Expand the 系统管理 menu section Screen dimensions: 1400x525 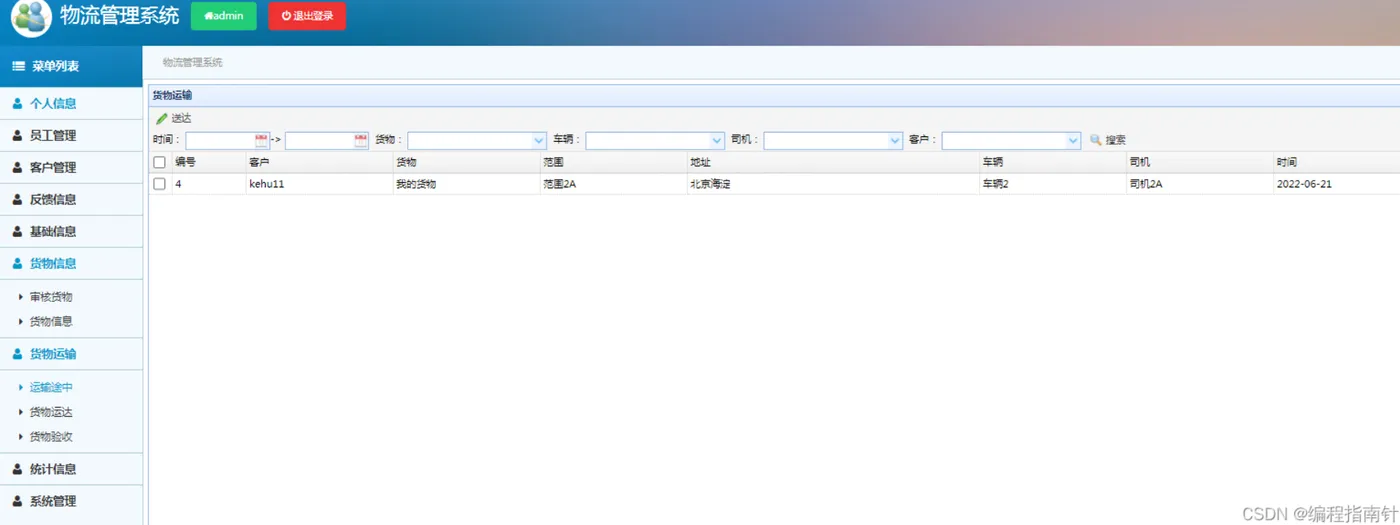click(71, 501)
